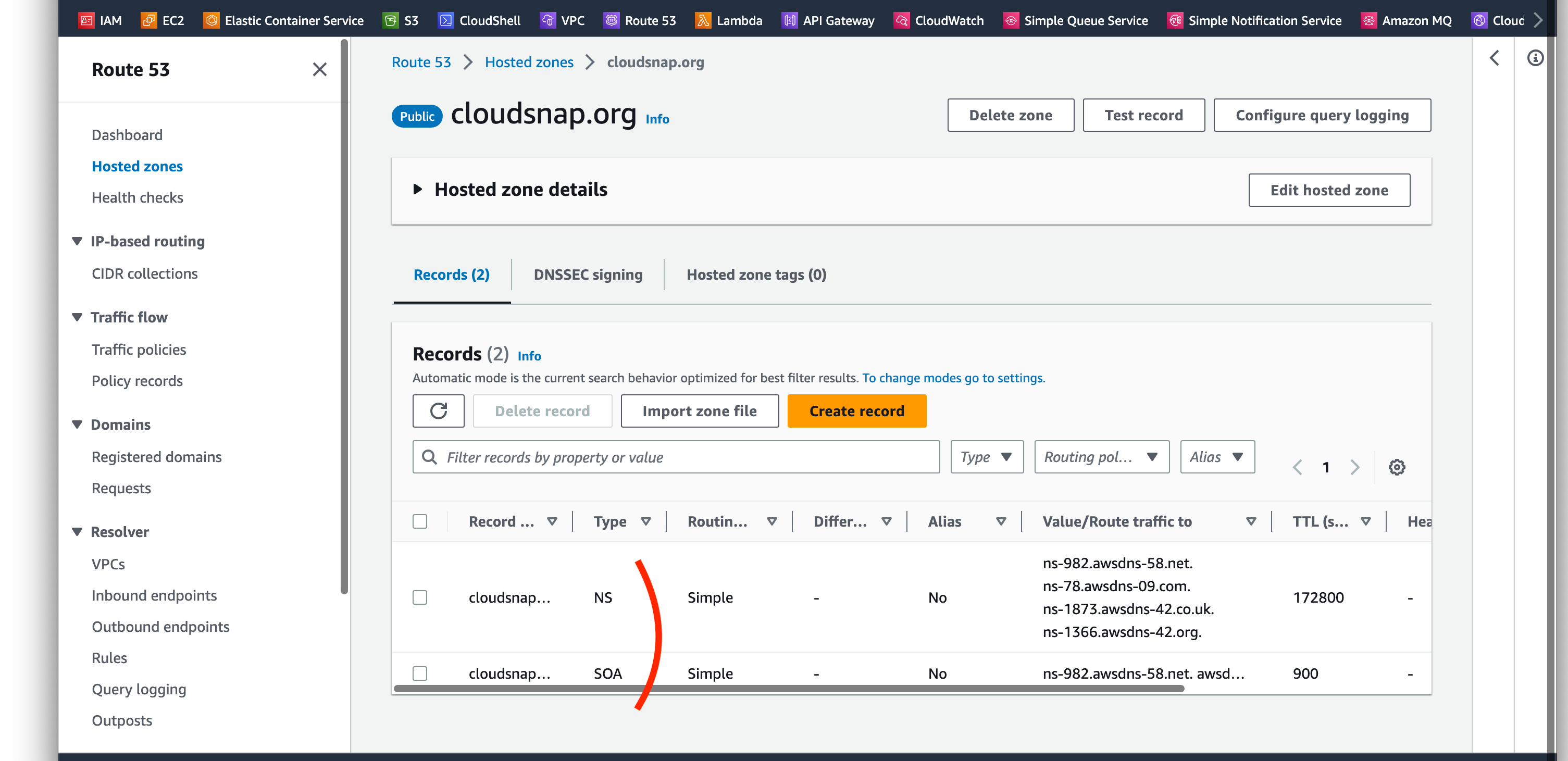The image size is (1568, 761).
Task: Open the Simple Queue Service icon
Action: point(1011,20)
